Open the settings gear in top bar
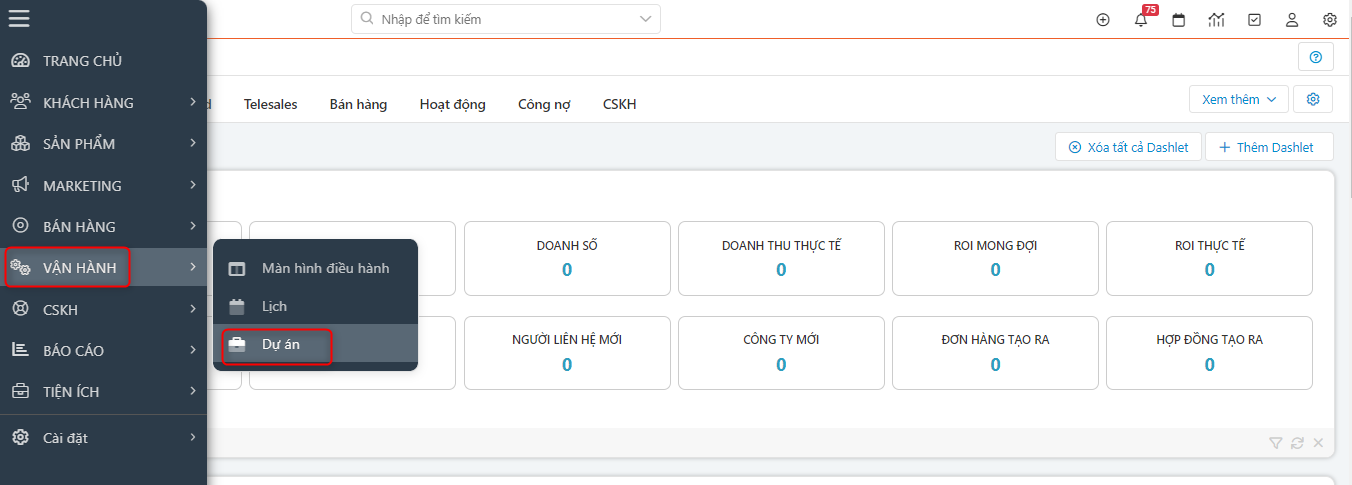This screenshot has height=485, width=1352. pos(1330,20)
